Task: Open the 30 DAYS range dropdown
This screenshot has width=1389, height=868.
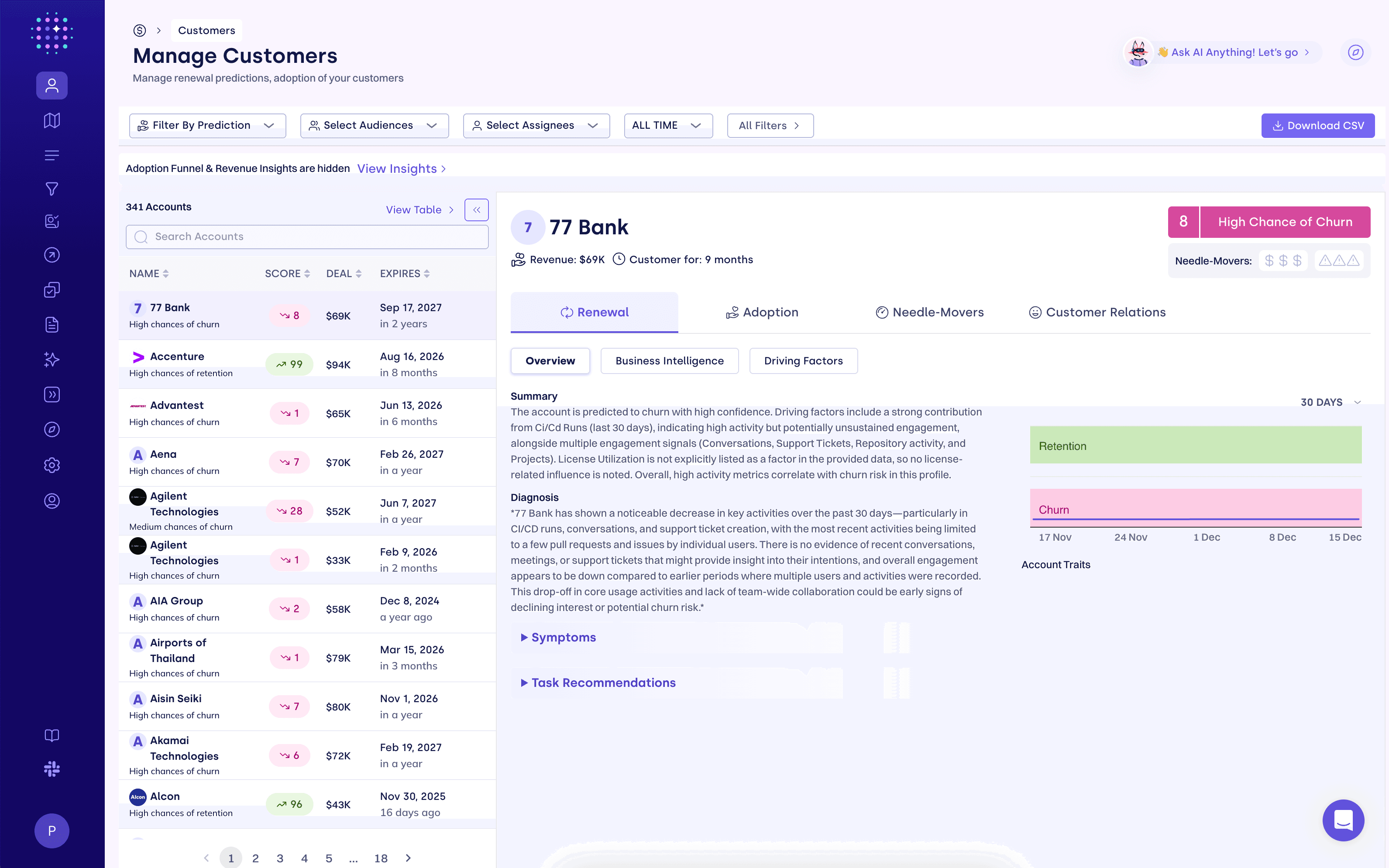Action: [1330, 402]
